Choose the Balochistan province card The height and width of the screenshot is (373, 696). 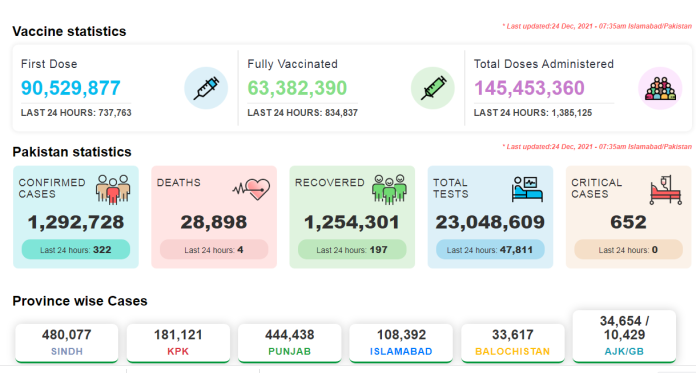pyautogui.click(x=513, y=343)
